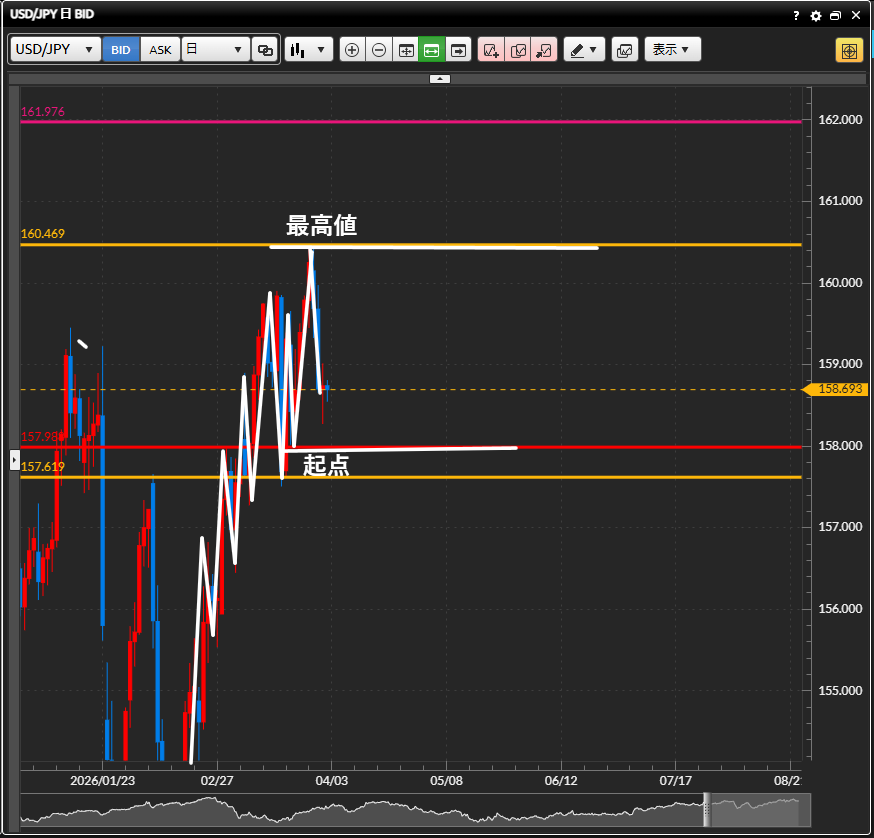Click the zoom out minus icon

tap(379, 50)
